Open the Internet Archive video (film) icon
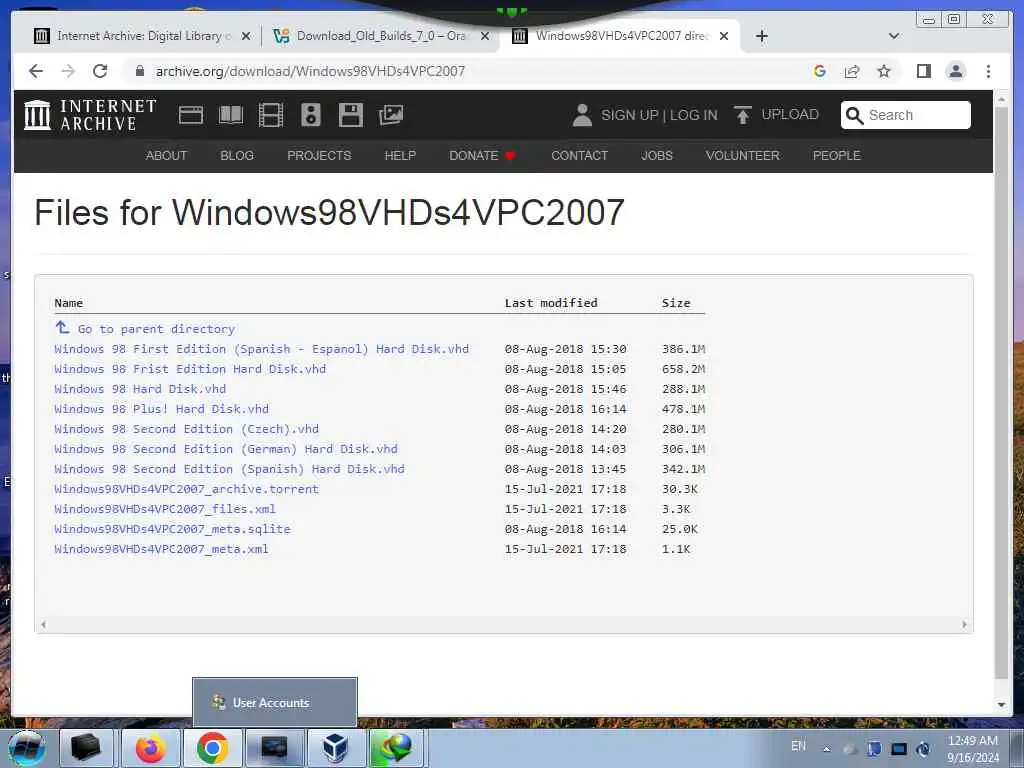Image resolution: width=1024 pixels, height=768 pixels. (270, 116)
